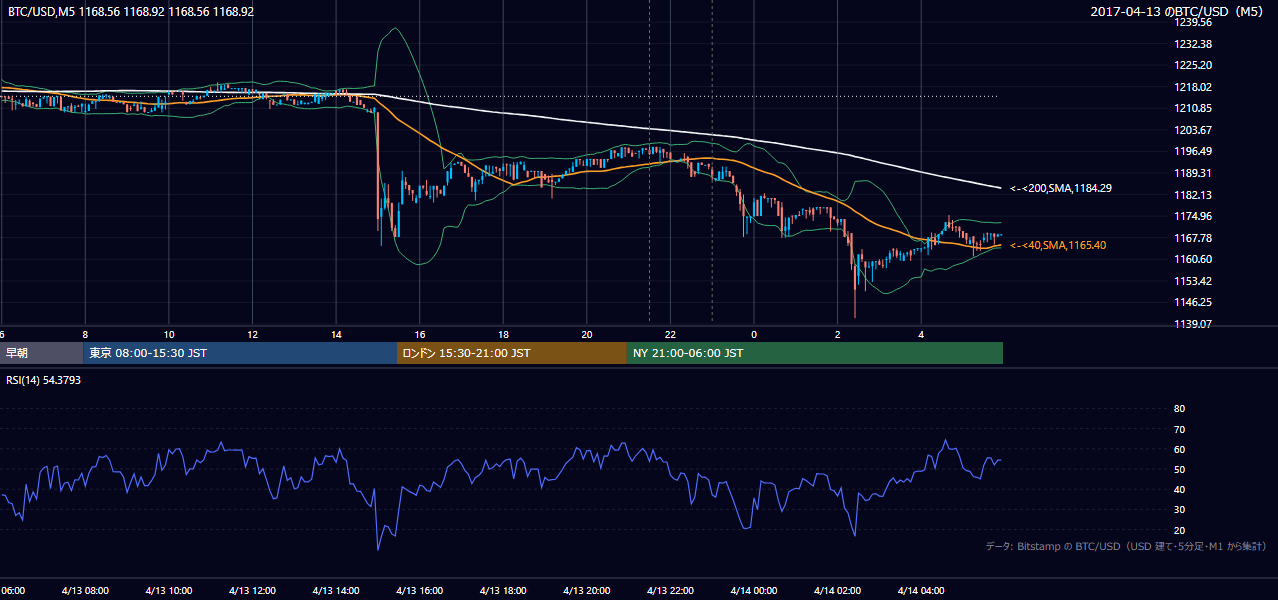
Task: Click hour 22 on price chart time axis
Action: pyautogui.click(x=671, y=334)
